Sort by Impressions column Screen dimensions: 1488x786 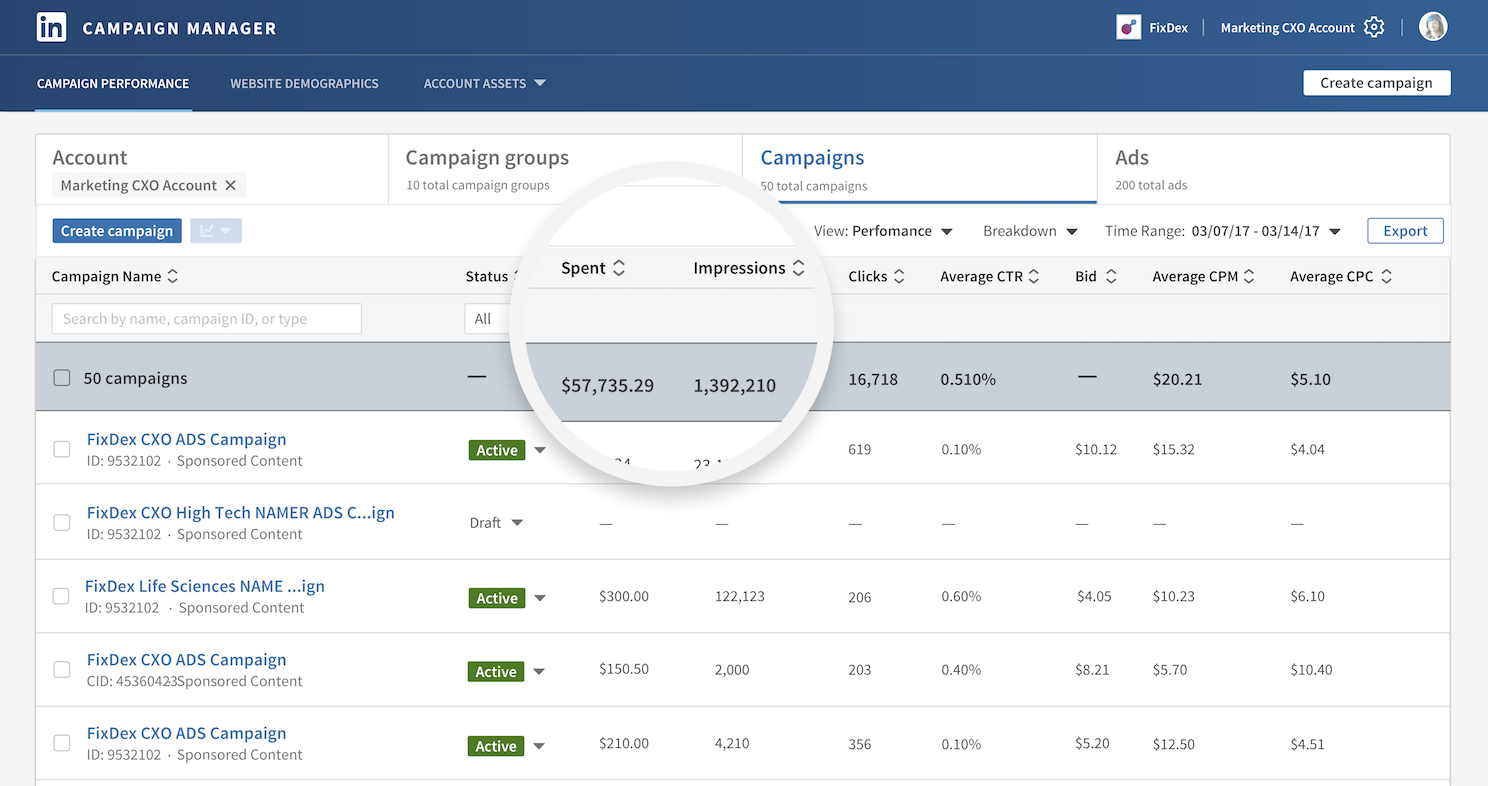[798, 268]
